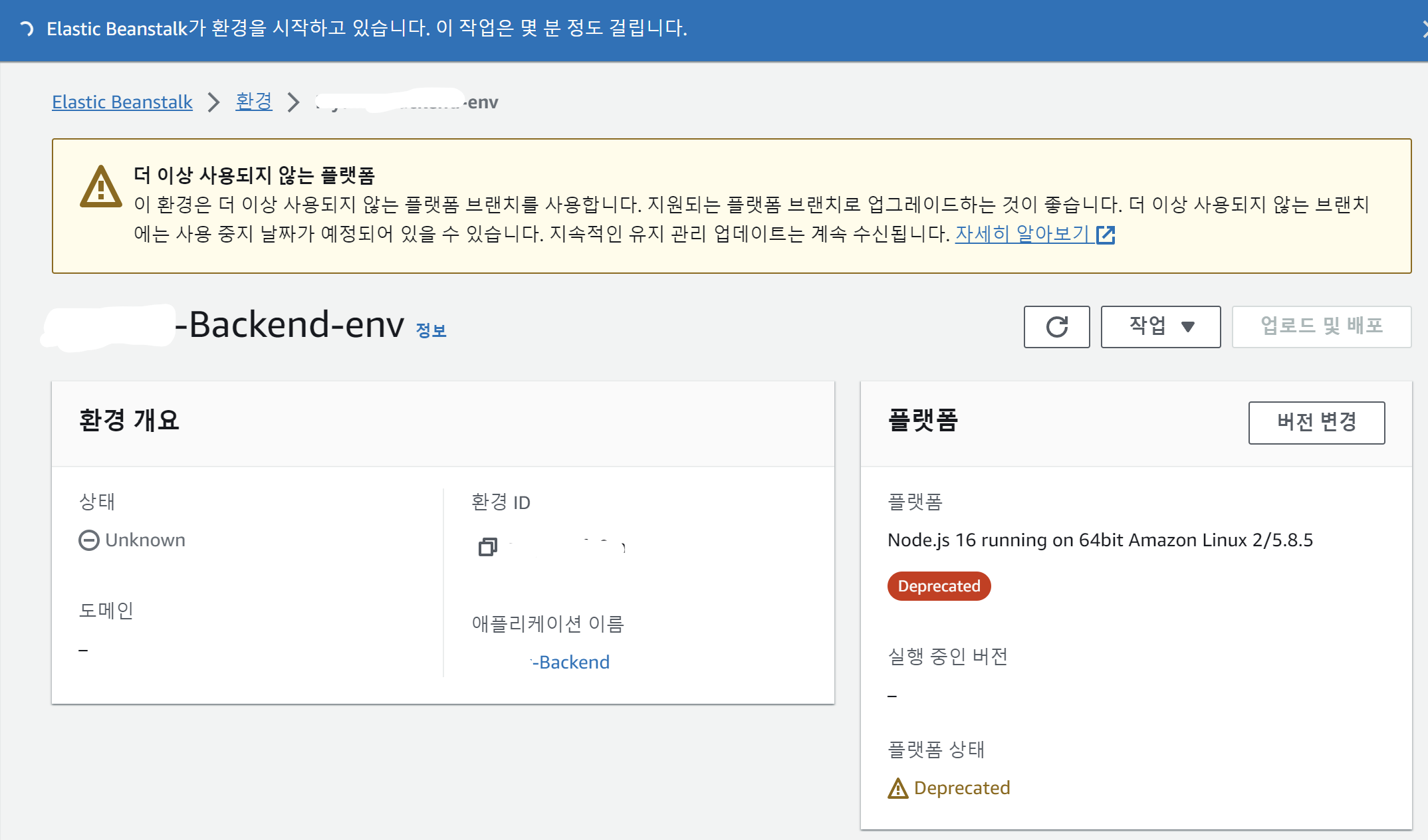Click the loading spinner in the blue banner
This screenshot has width=1428, height=840.
27,29
